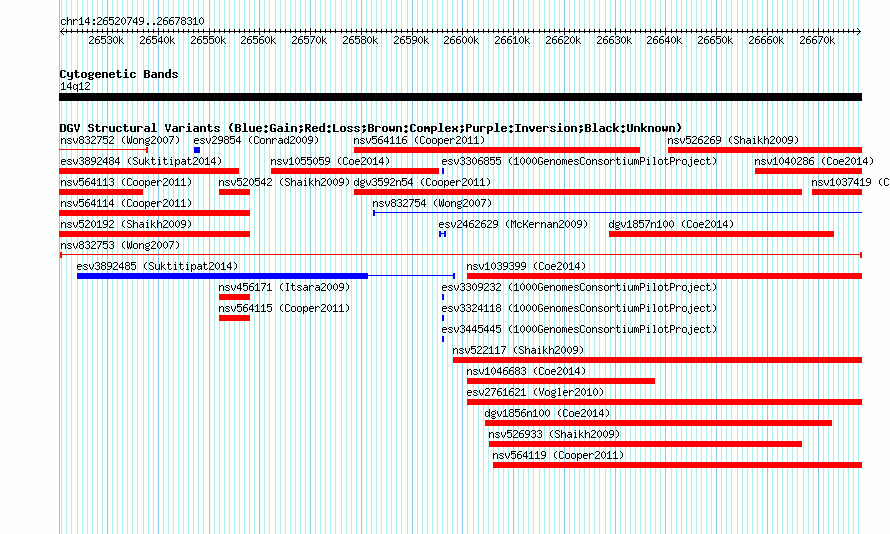This screenshot has height=534, width=890.
Task: Click esv3306855 (1000GenomesConsortiumPilotProject) label
Action: (579, 161)
